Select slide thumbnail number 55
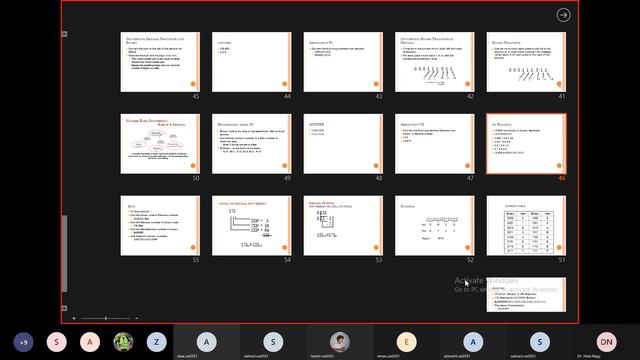This screenshot has height=360, width=640. (160, 226)
